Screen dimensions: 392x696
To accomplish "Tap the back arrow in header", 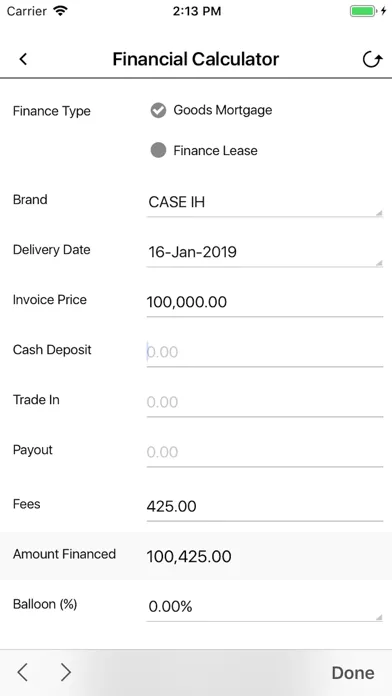I will pos(23,59).
